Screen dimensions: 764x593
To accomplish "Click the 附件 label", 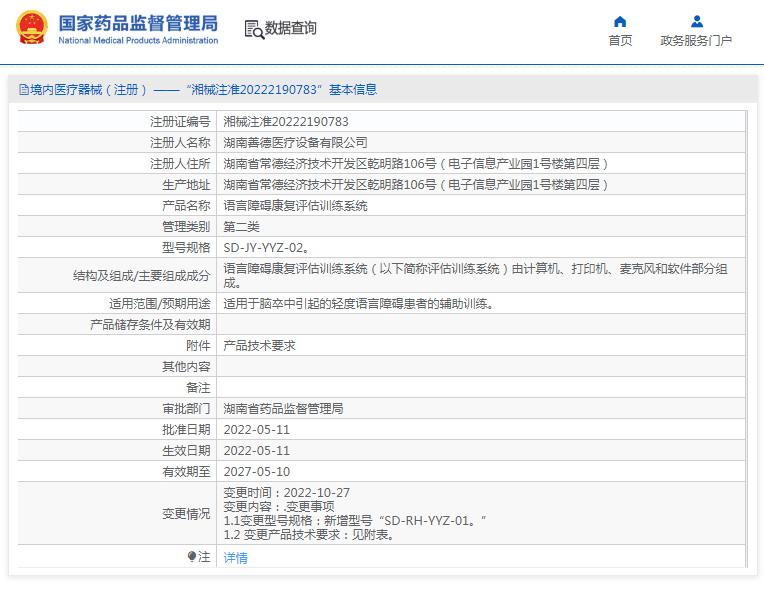I will 198,345.
